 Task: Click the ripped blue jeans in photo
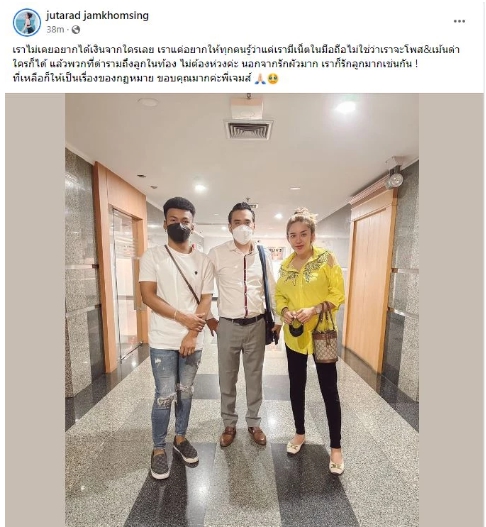tap(175, 397)
